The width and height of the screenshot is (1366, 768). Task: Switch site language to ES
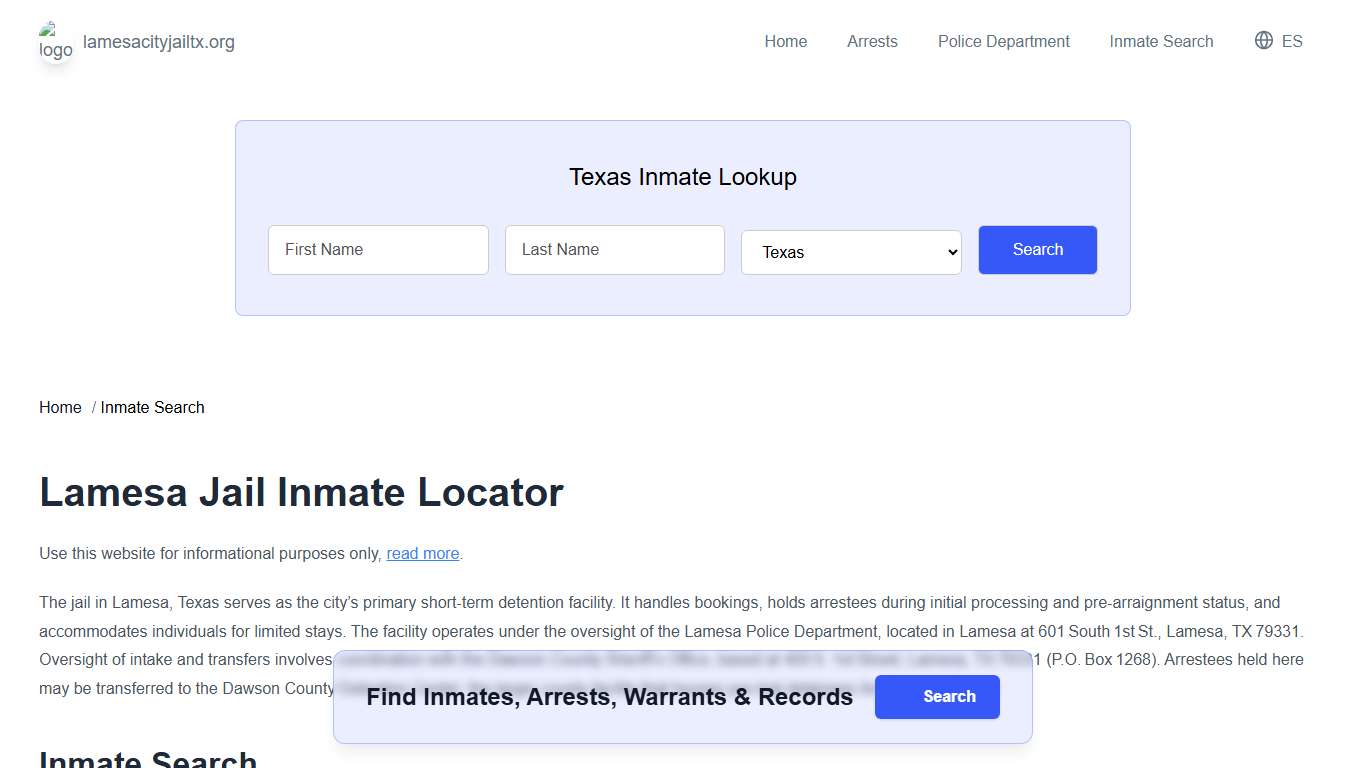(x=1291, y=41)
